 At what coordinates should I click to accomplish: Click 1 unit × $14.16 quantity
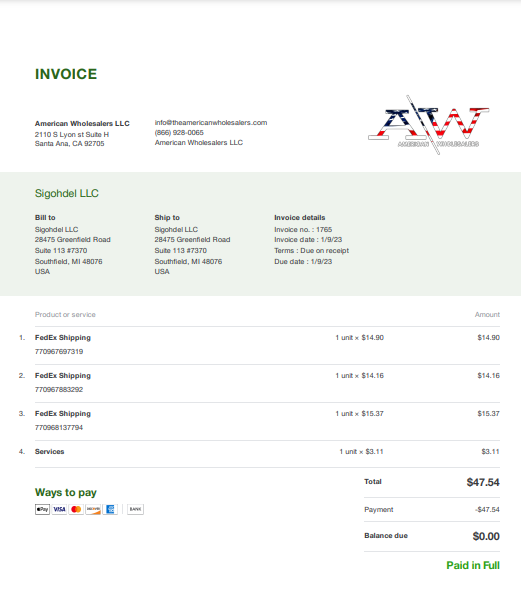tap(359, 376)
